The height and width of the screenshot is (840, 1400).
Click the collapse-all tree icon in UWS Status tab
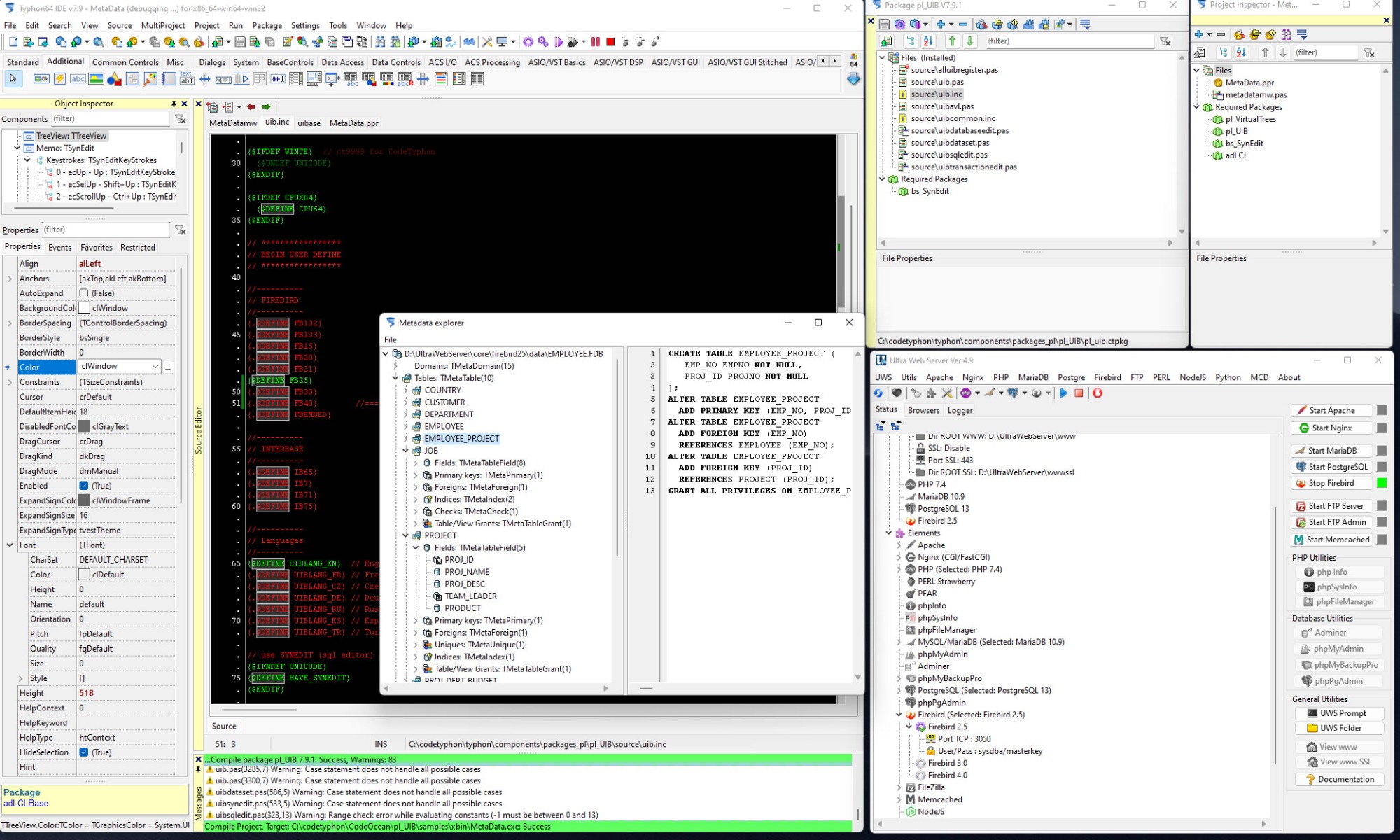(895, 426)
